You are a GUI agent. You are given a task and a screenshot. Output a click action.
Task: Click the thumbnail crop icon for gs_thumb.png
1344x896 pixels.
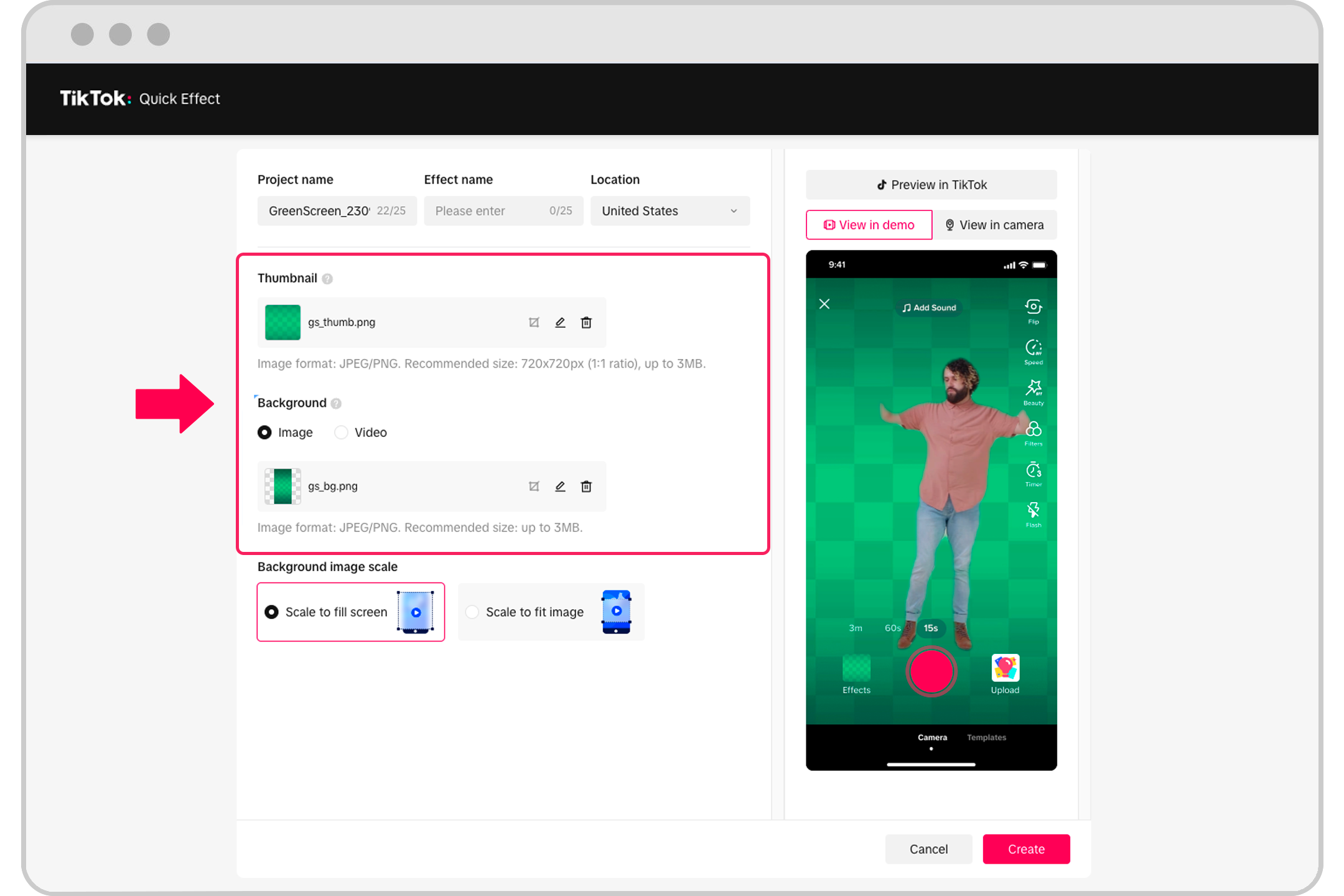pos(534,322)
